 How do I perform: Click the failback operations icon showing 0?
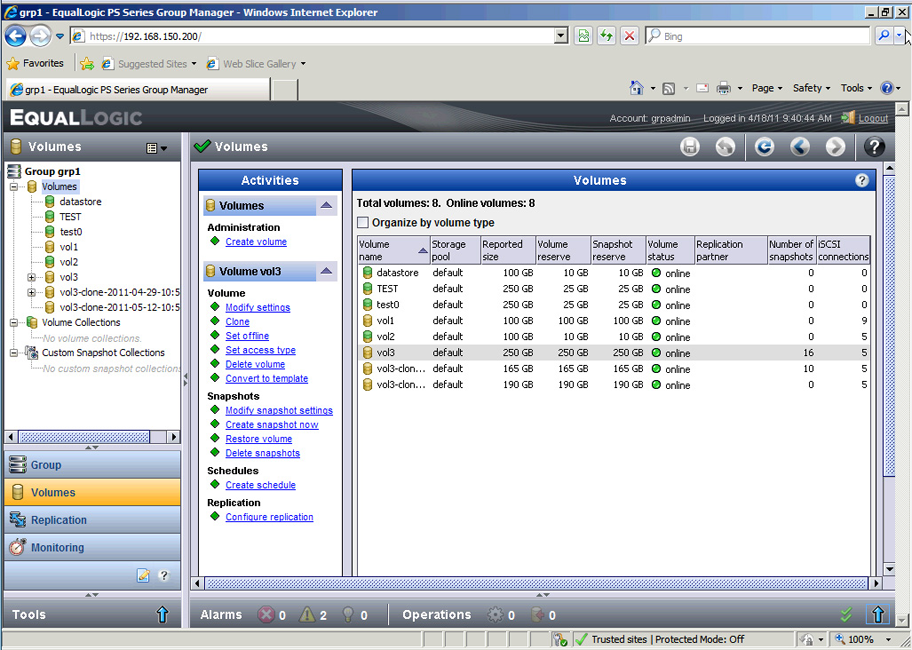(x=537, y=615)
